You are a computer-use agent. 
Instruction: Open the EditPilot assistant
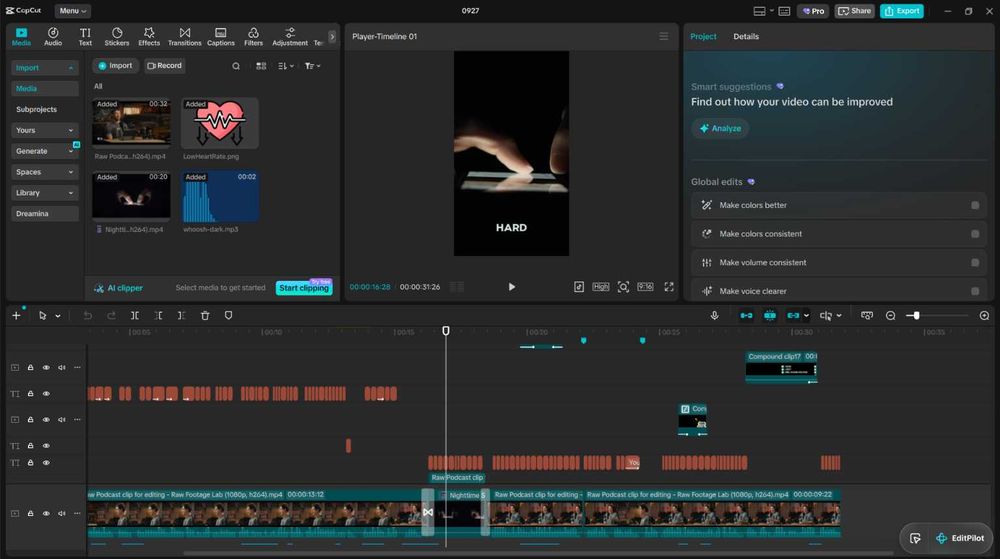click(961, 538)
